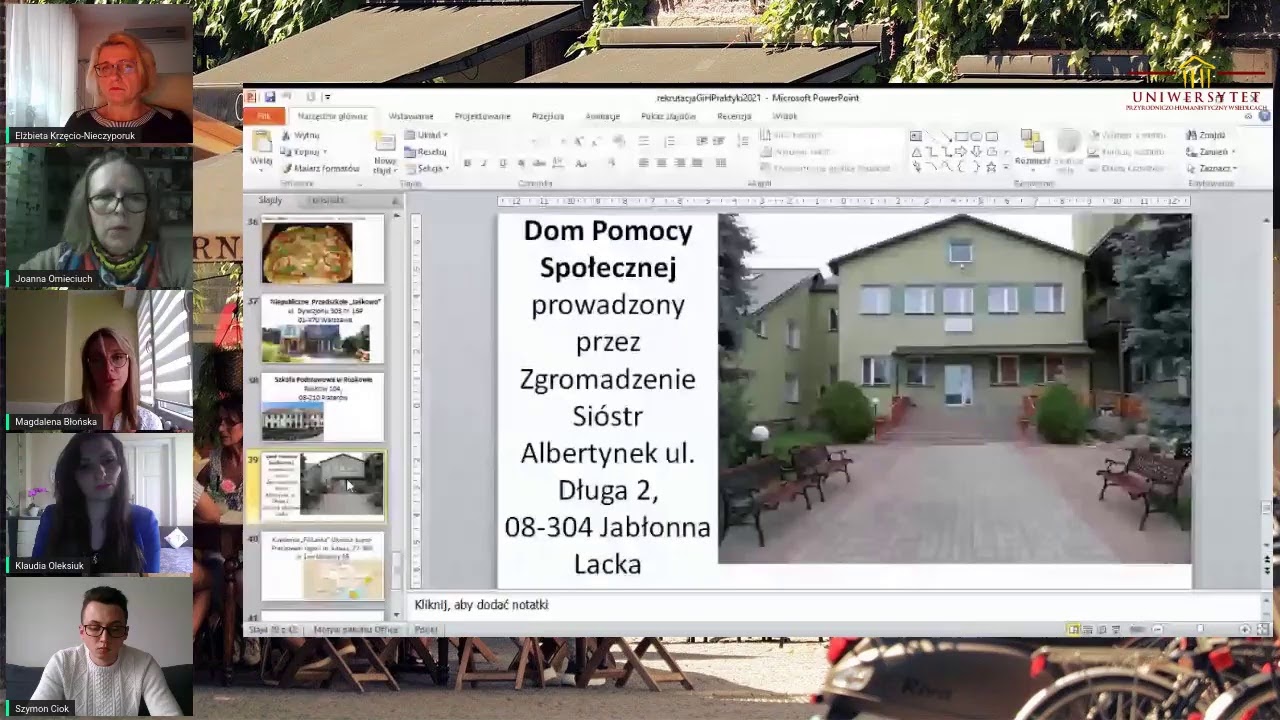Select slide 40 map thumbnail

[322, 566]
